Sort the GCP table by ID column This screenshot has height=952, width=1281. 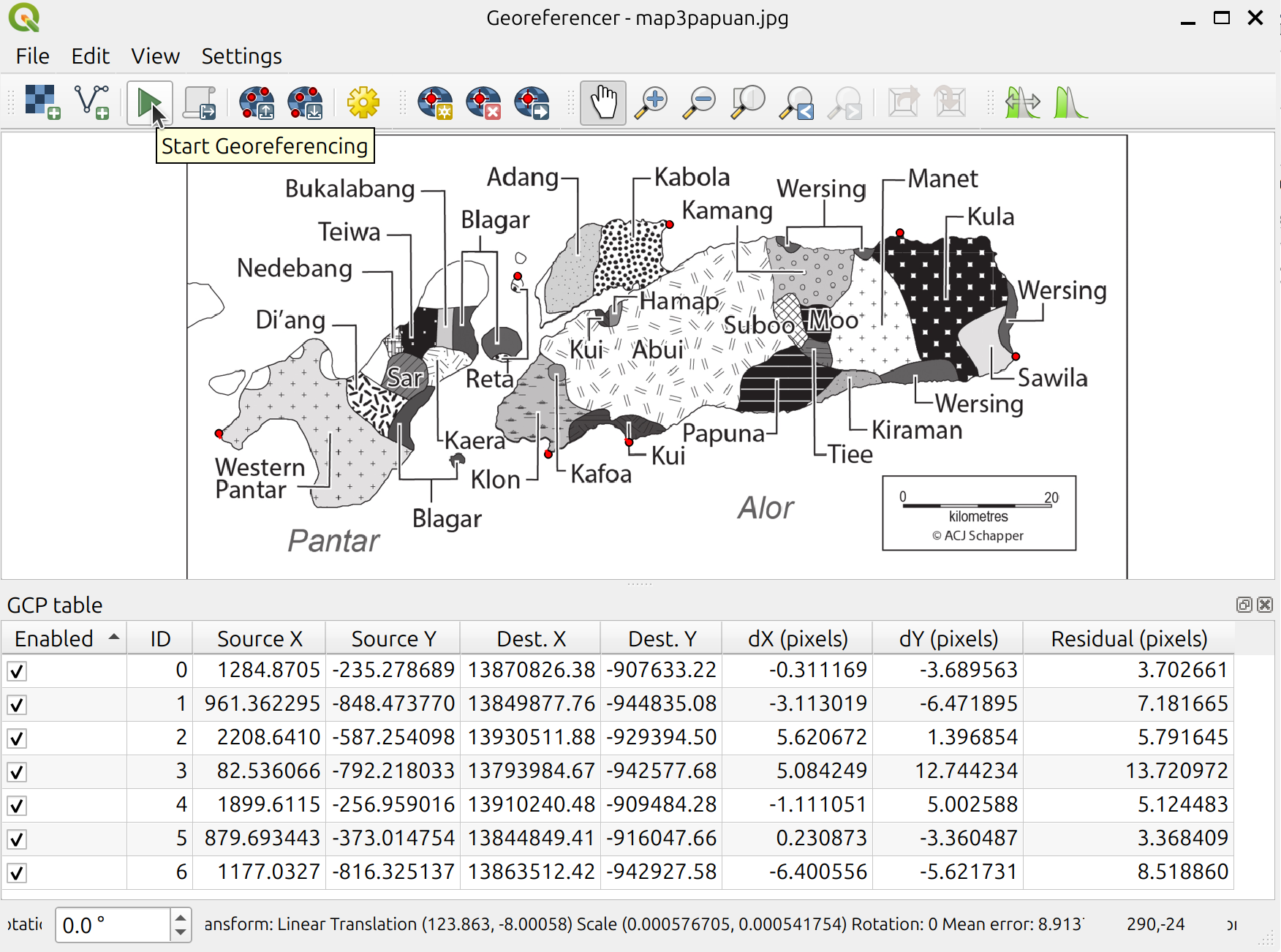pyautogui.click(x=159, y=638)
